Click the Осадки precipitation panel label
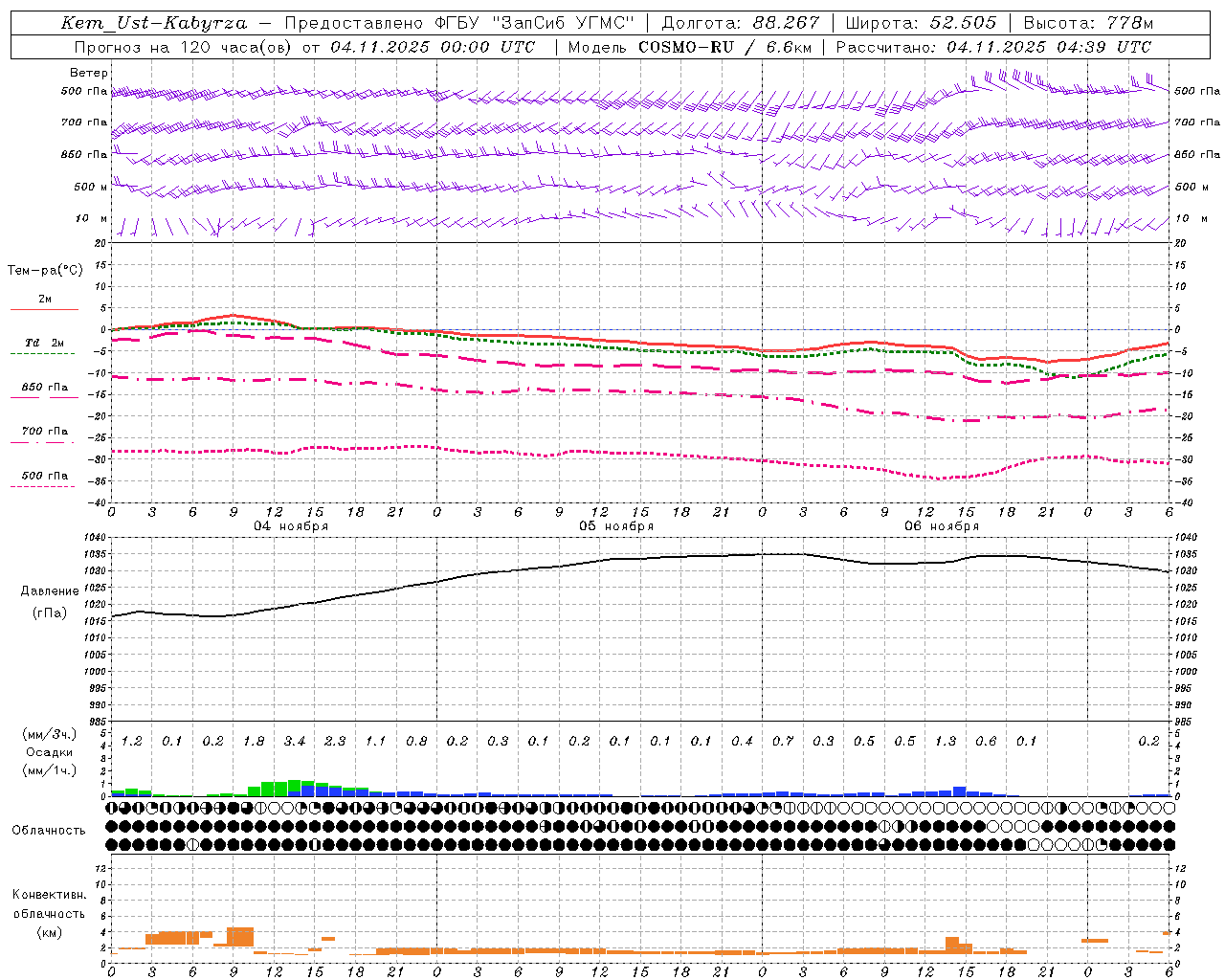Image resolution: width=1225 pixels, height=980 pixels. [49, 752]
